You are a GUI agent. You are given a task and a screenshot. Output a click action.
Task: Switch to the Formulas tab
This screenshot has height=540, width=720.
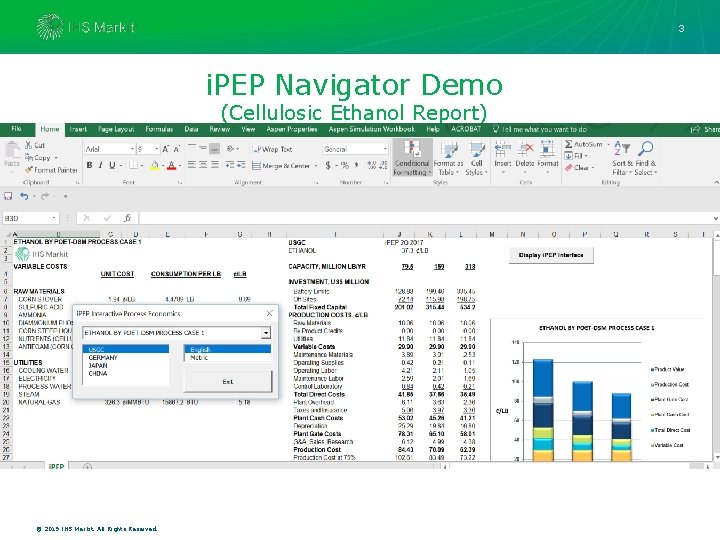pyautogui.click(x=159, y=129)
